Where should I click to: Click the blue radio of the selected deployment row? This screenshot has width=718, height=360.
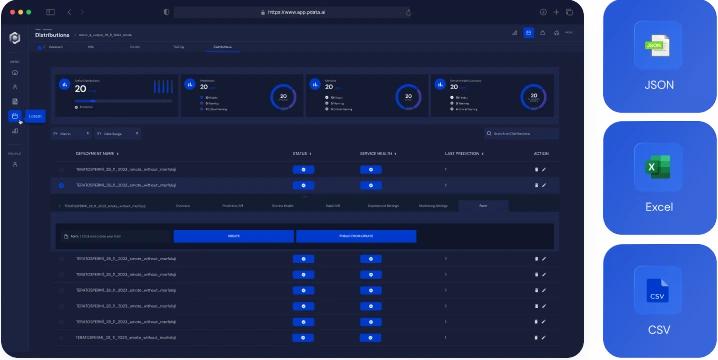pos(61,185)
